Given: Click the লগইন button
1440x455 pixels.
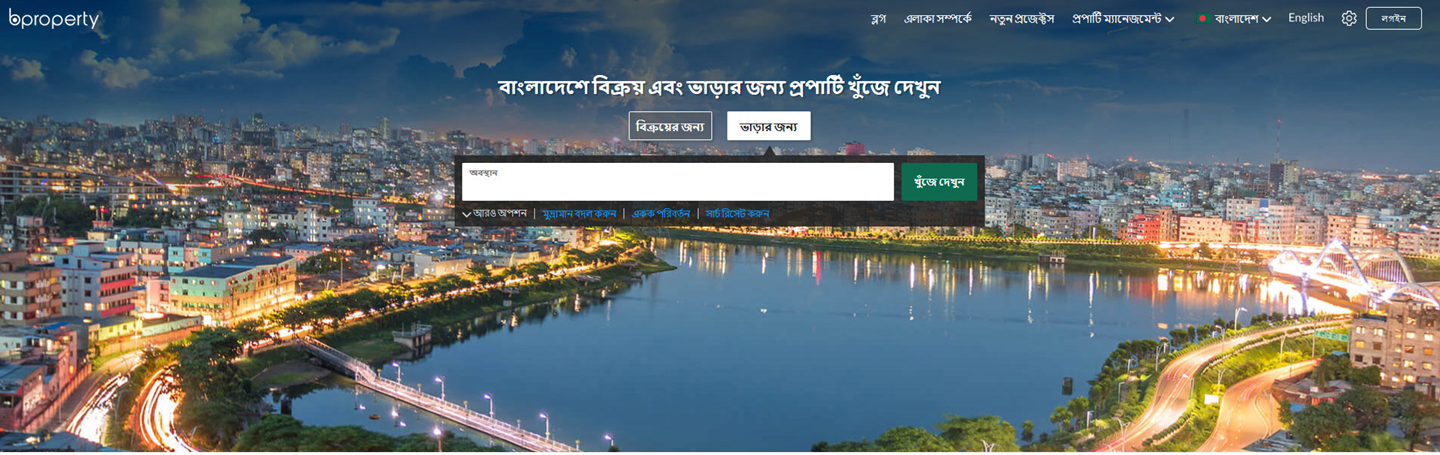Looking at the screenshot, I should [1393, 18].
